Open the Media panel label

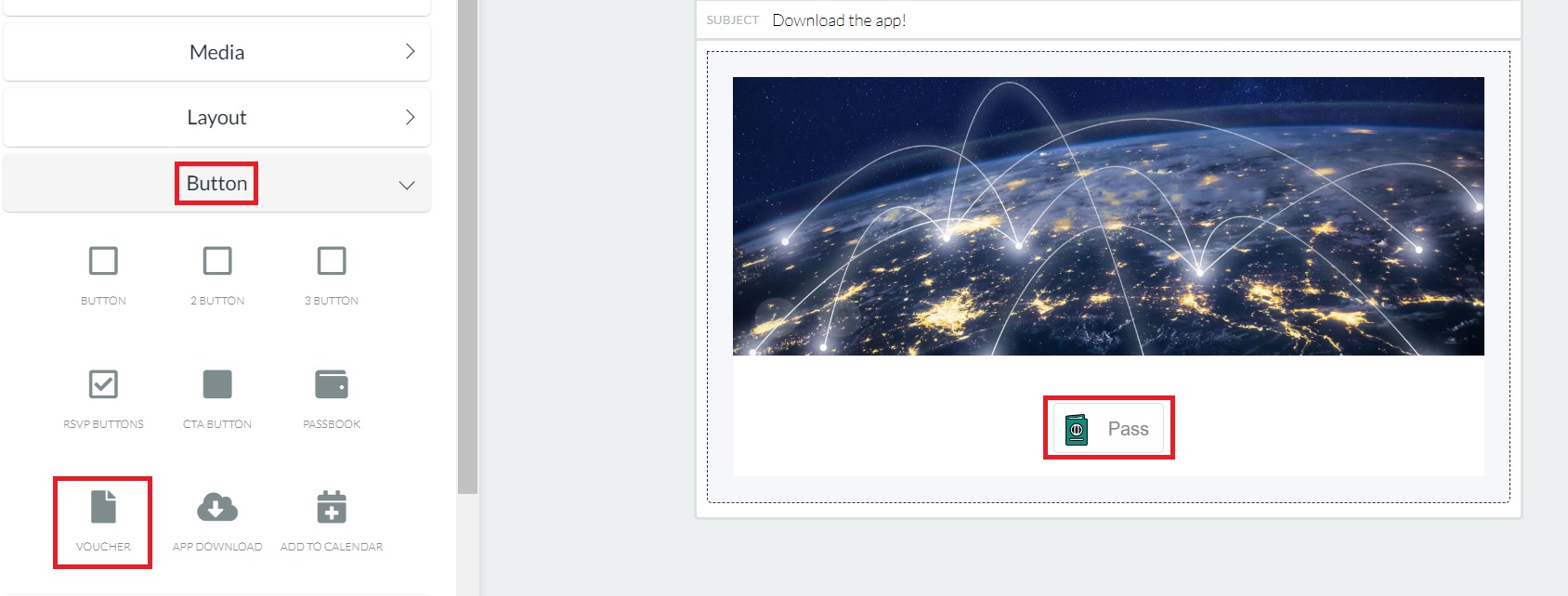216,52
